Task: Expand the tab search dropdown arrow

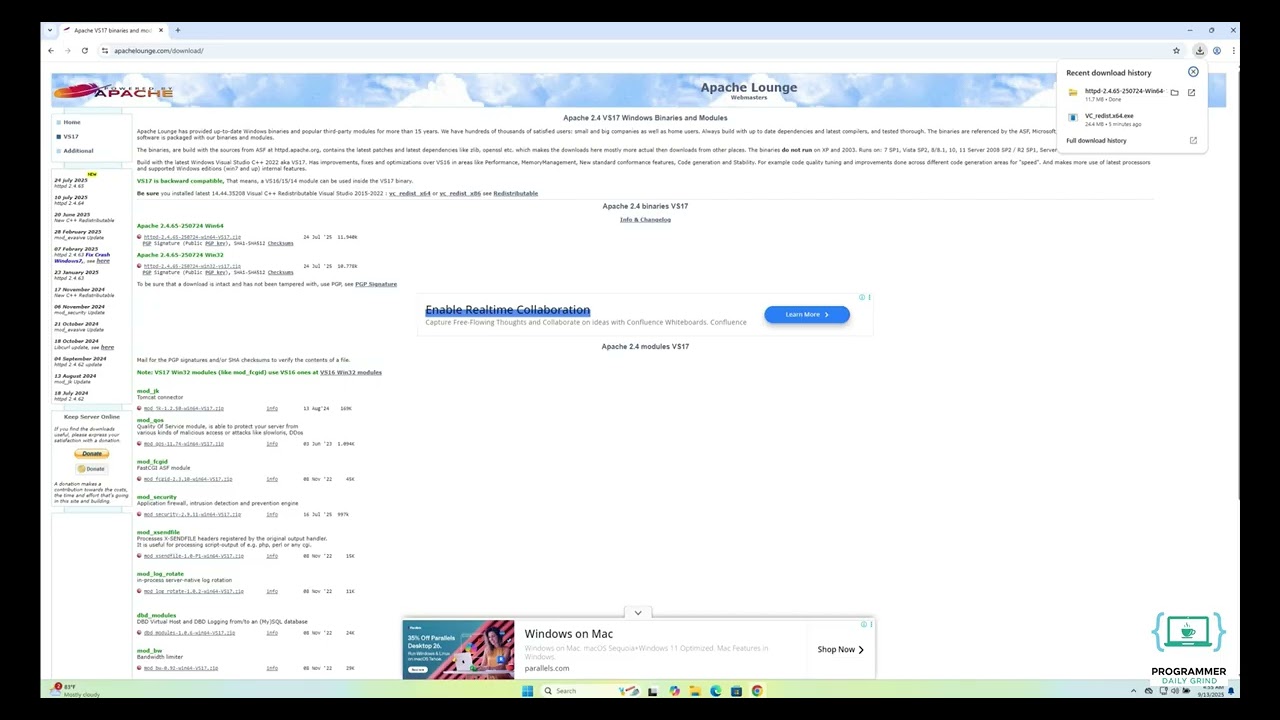Action: pos(51,31)
